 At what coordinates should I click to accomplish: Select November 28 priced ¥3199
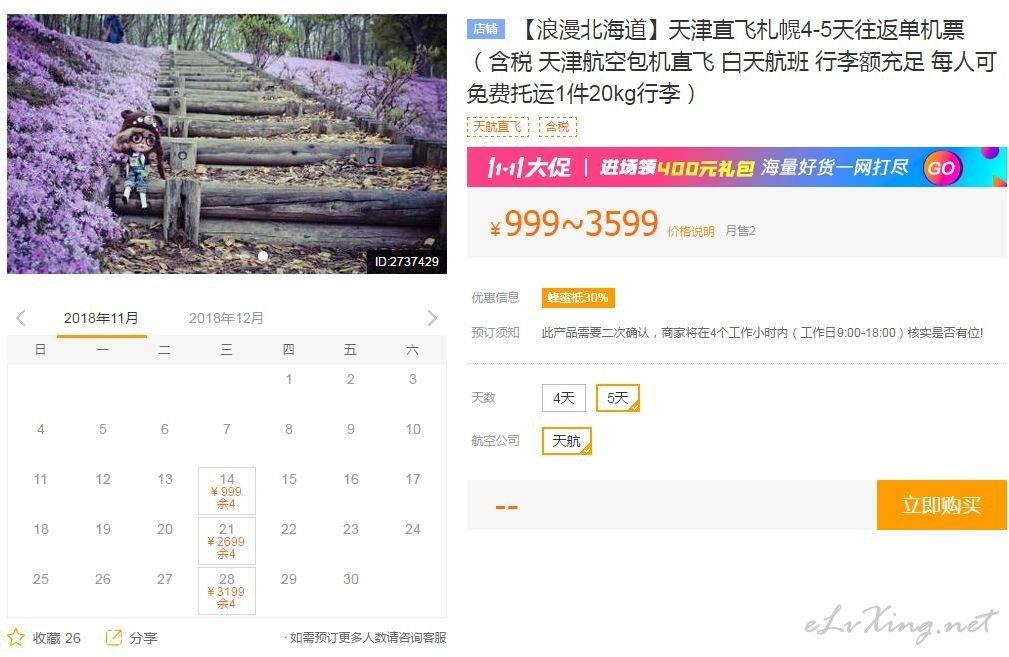click(x=227, y=591)
